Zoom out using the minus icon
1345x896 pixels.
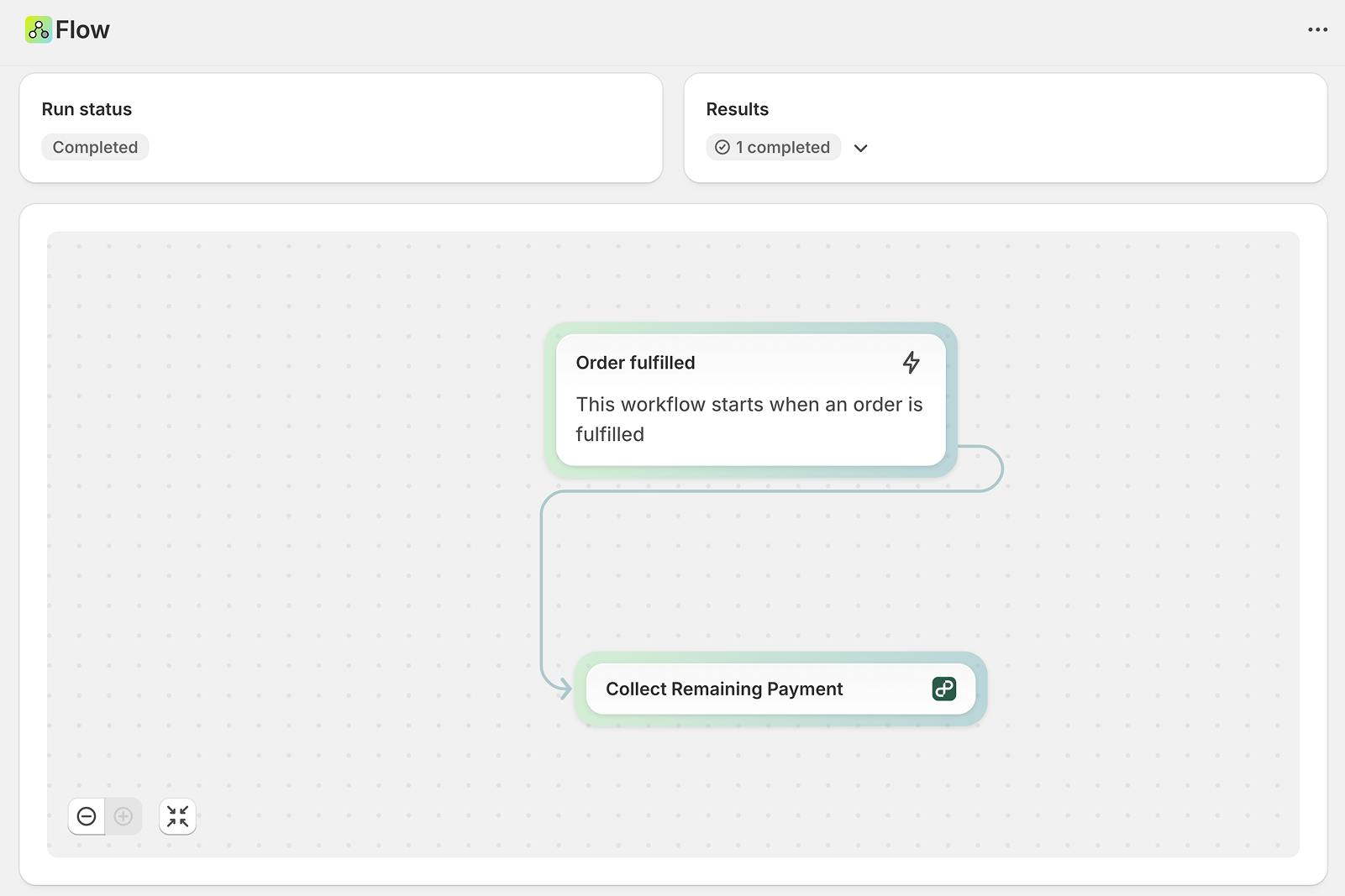pos(87,815)
